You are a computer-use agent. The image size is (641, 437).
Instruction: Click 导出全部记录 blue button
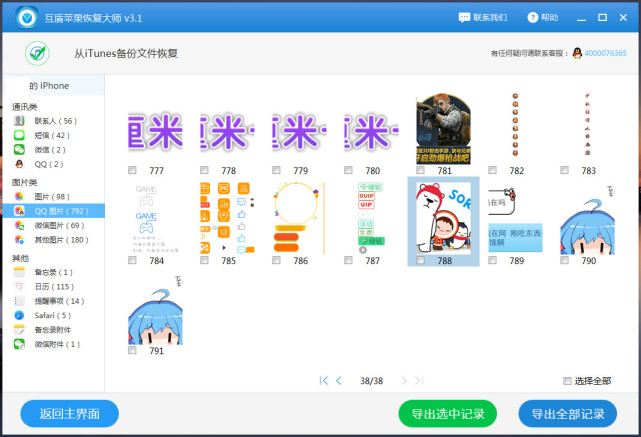coord(568,414)
